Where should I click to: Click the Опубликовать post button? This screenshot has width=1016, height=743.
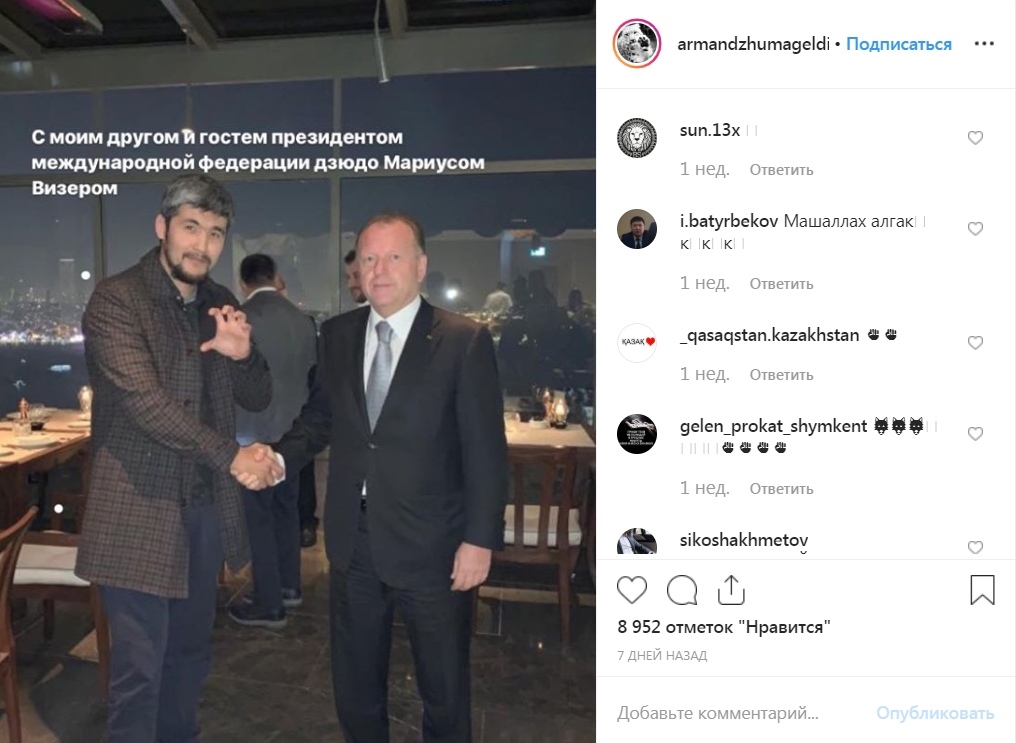click(935, 713)
